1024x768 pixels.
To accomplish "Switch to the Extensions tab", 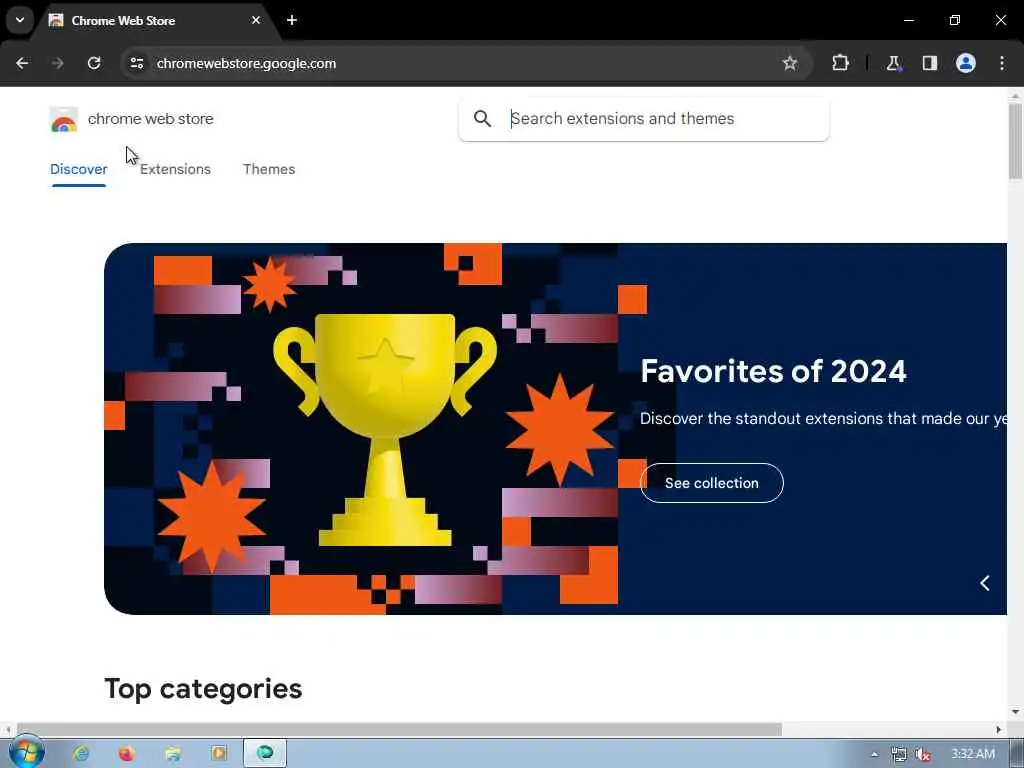I will pos(175,170).
